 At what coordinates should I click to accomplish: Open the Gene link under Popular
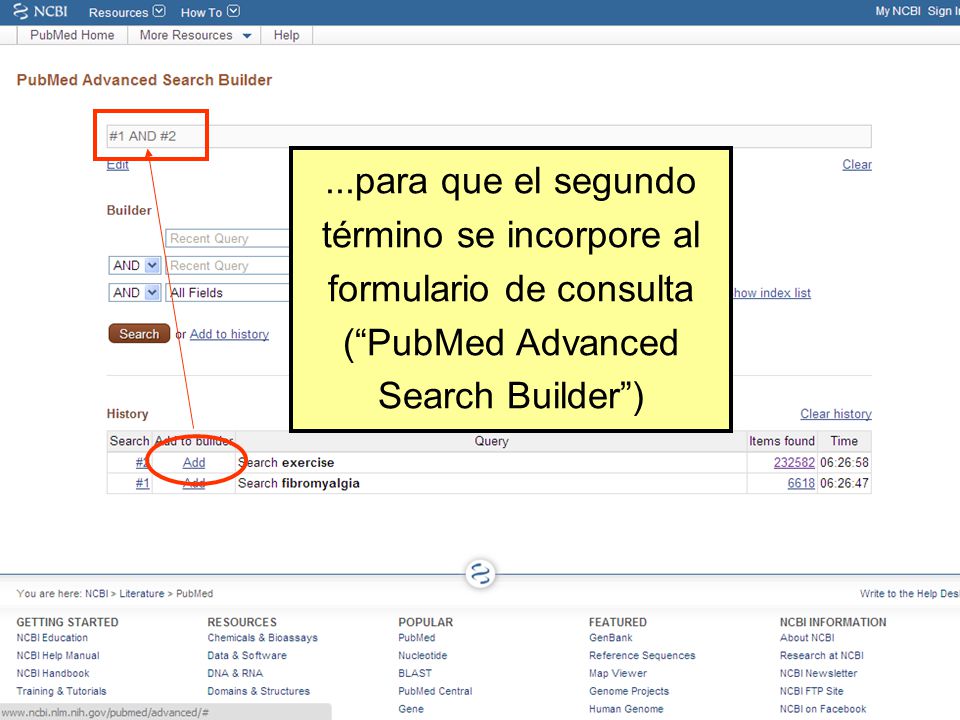[411, 708]
